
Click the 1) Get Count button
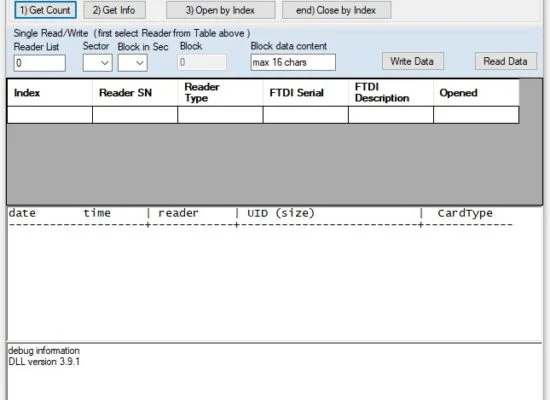pyautogui.click(x=45, y=10)
